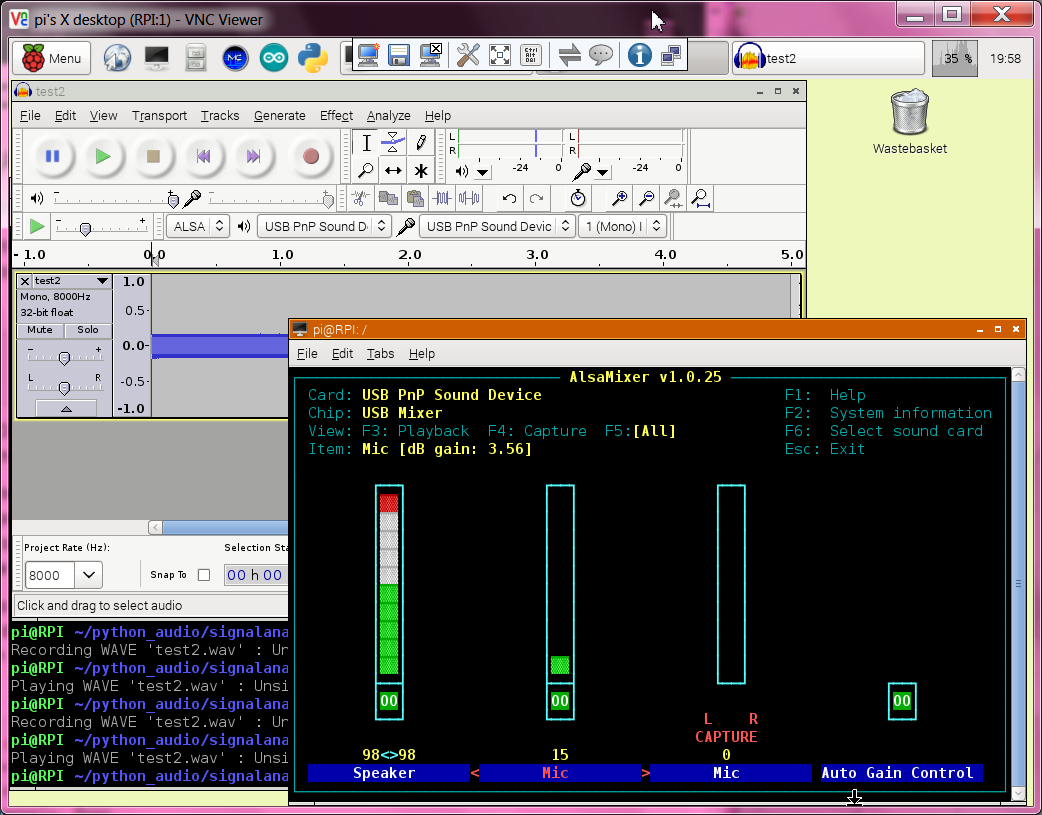The image size is (1042, 815).
Task: Open the Effect menu in Audacity
Action: coord(336,115)
